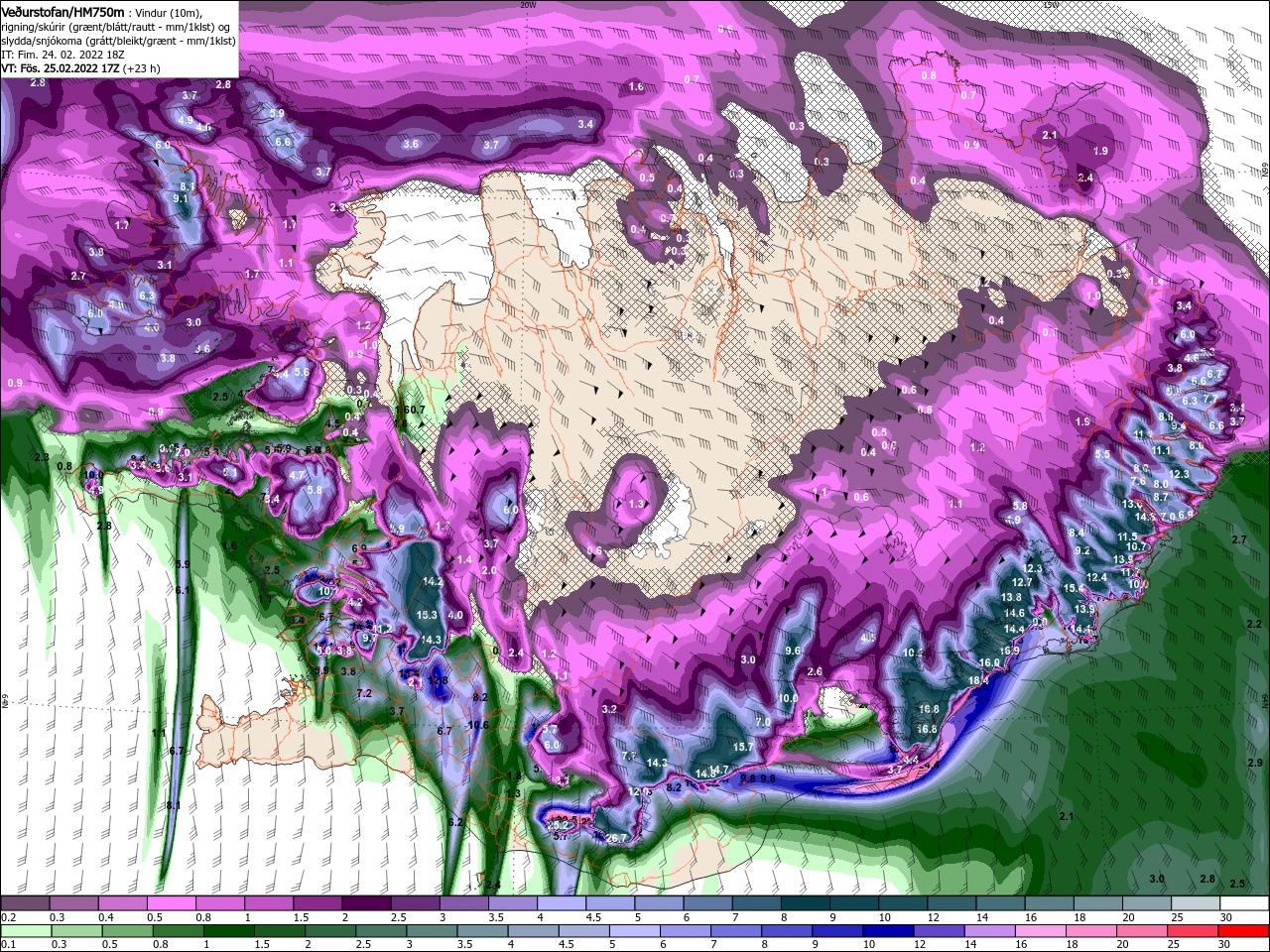Click the 20W longitude label
Image resolution: width=1270 pixels, height=952 pixels.
pyautogui.click(x=529, y=4)
